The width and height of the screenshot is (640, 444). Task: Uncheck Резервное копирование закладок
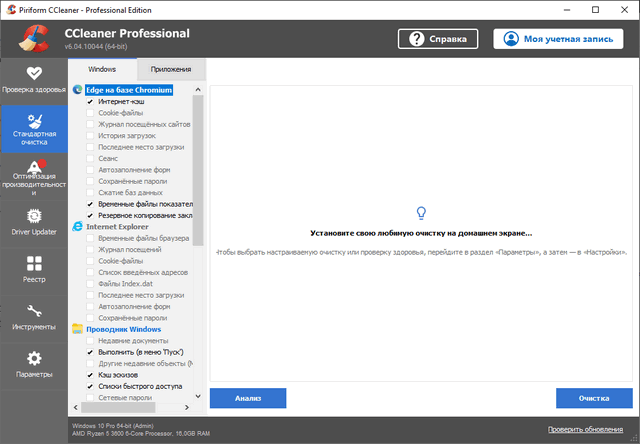(90, 215)
